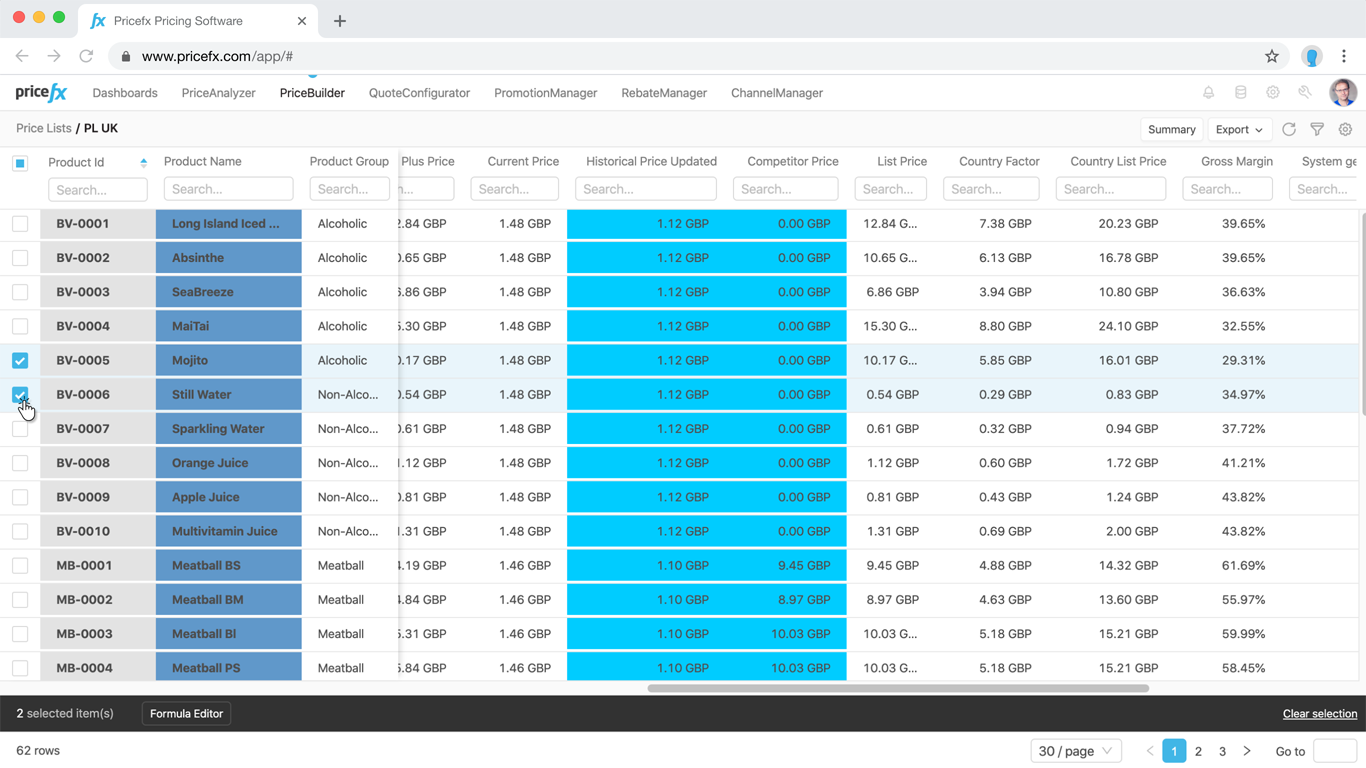Click the Product Name search field

click(228, 189)
